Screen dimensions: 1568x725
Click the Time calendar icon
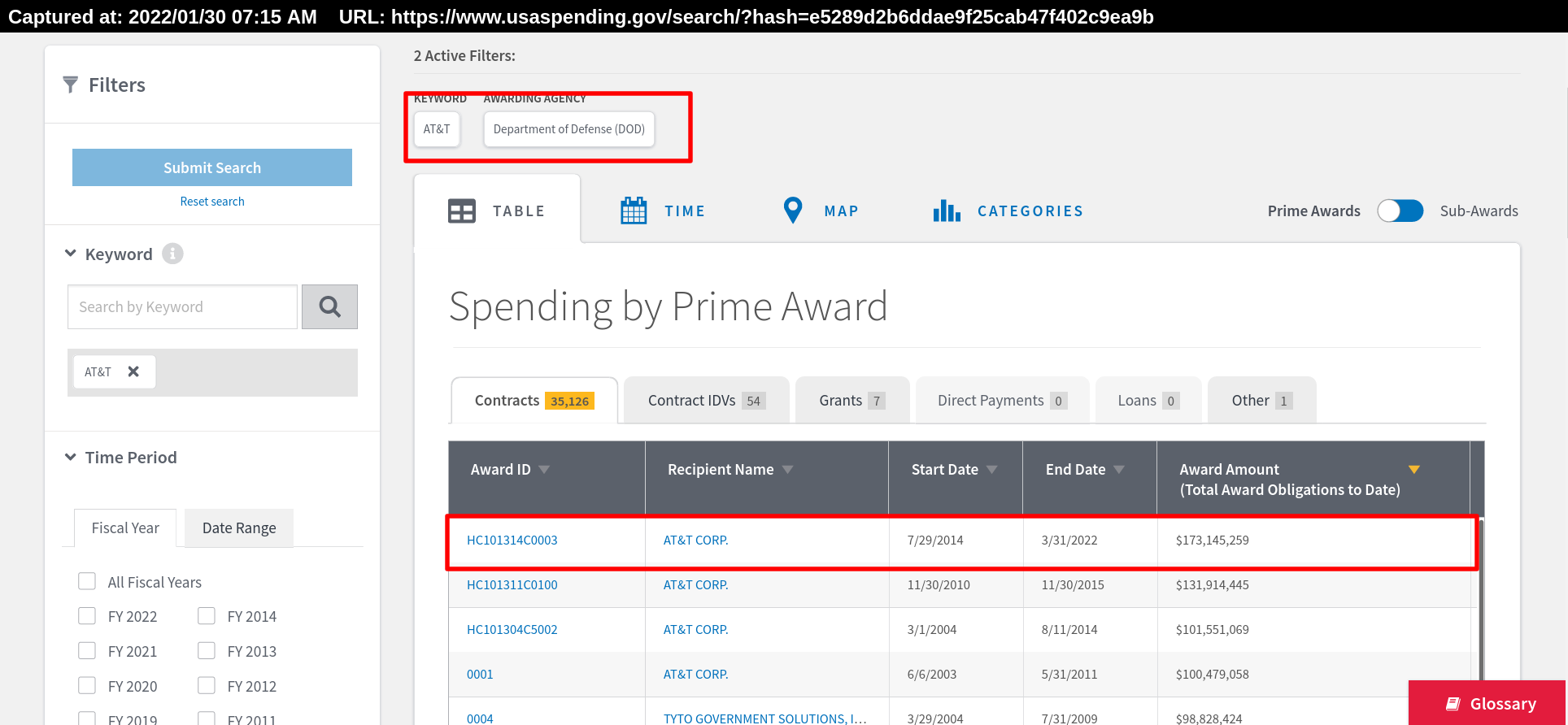tap(634, 211)
